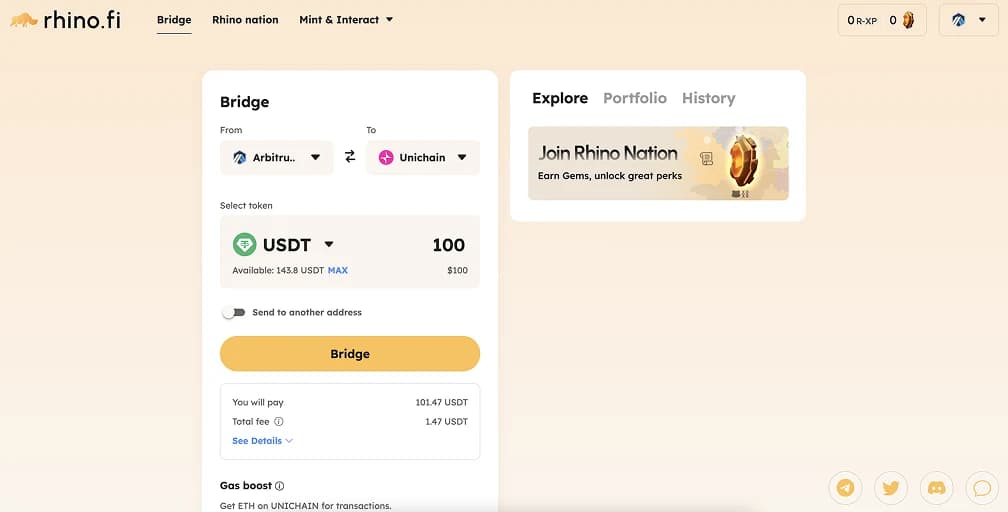Switch to the History tab
The image size is (1008, 512).
tap(708, 98)
